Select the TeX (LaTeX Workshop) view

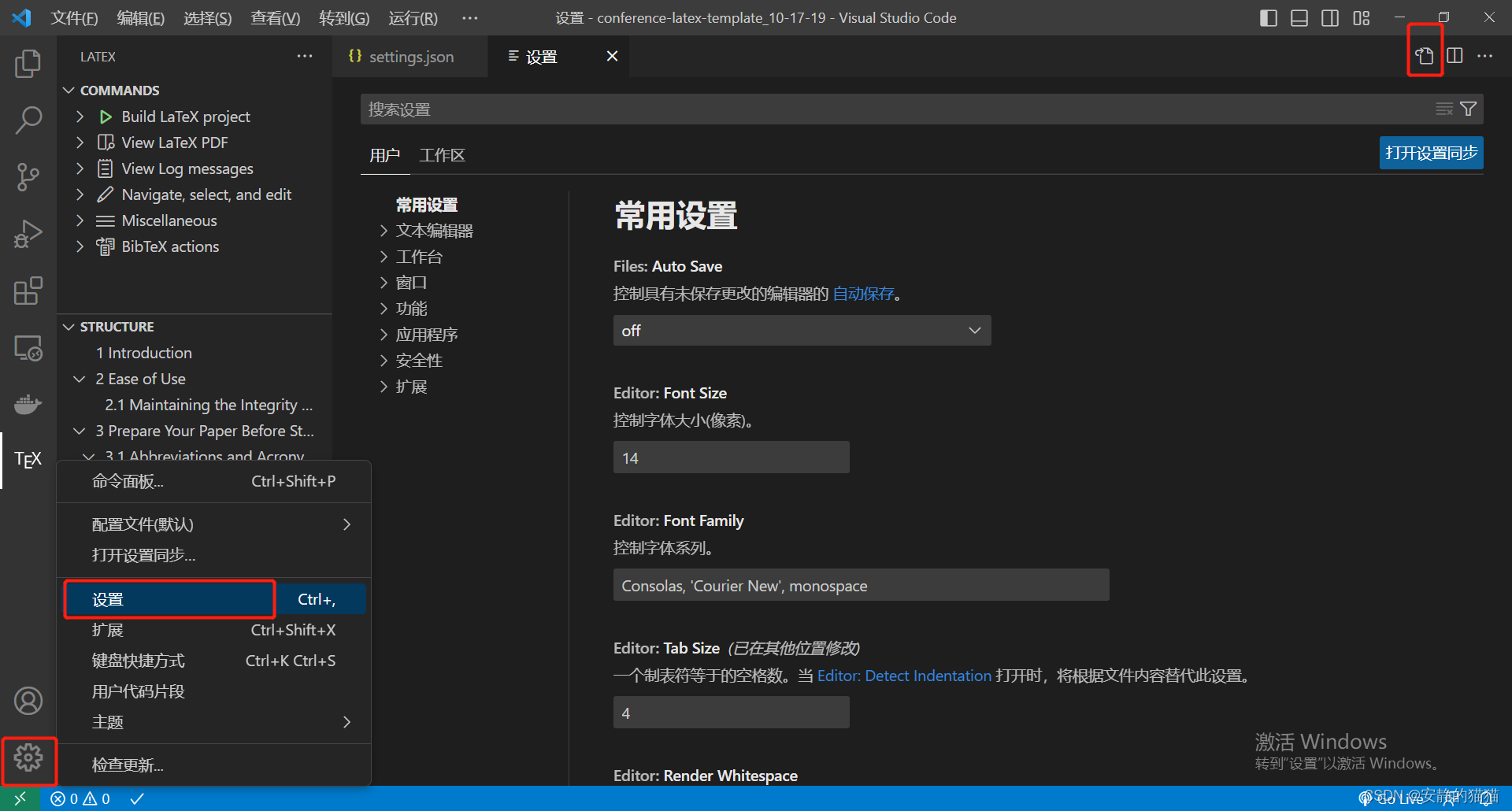(28, 460)
